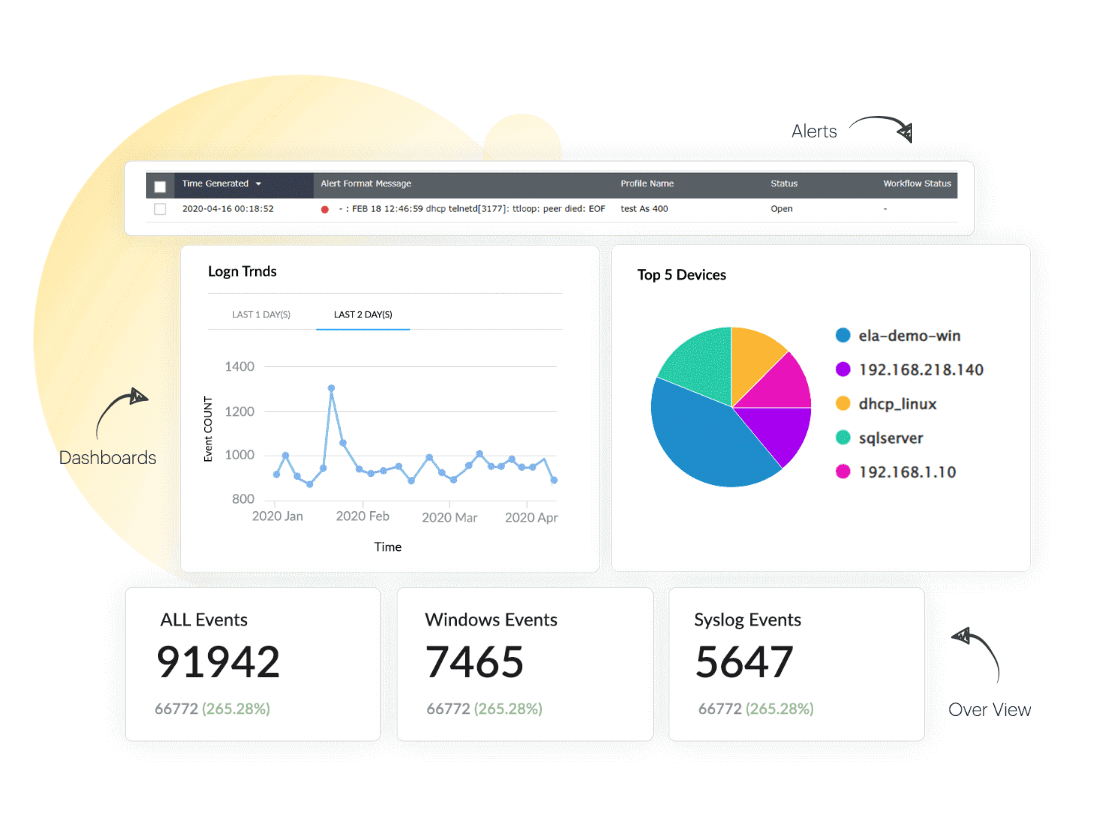Open the Syslog Events summary card
Image resolution: width=1108 pixels, height=834 pixels.
pyautogui.click(x=796, y=664)
